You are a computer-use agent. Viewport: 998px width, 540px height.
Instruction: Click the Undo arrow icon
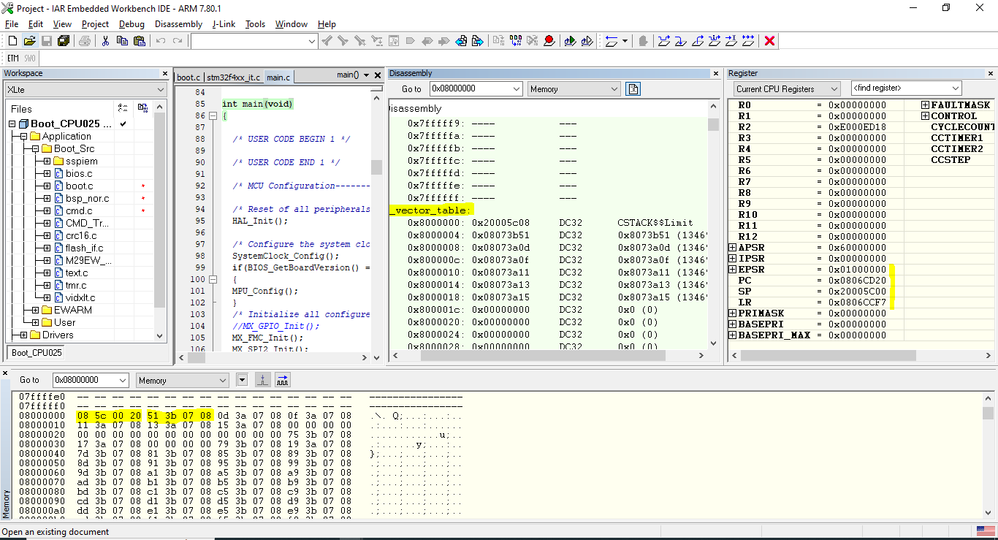[x=161, y=41]
